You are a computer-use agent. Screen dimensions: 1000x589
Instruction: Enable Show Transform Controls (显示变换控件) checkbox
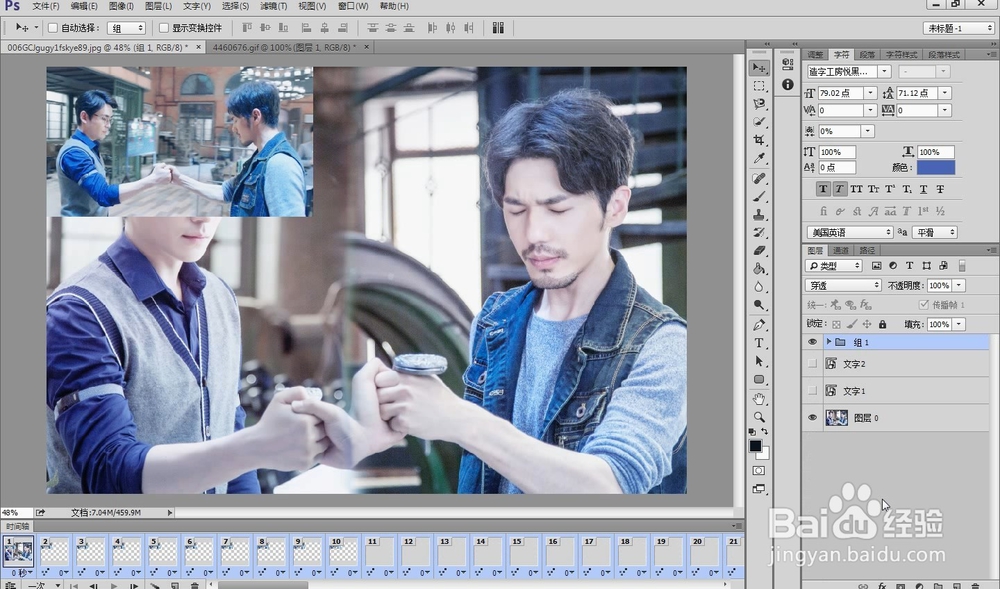pos(164,28)
